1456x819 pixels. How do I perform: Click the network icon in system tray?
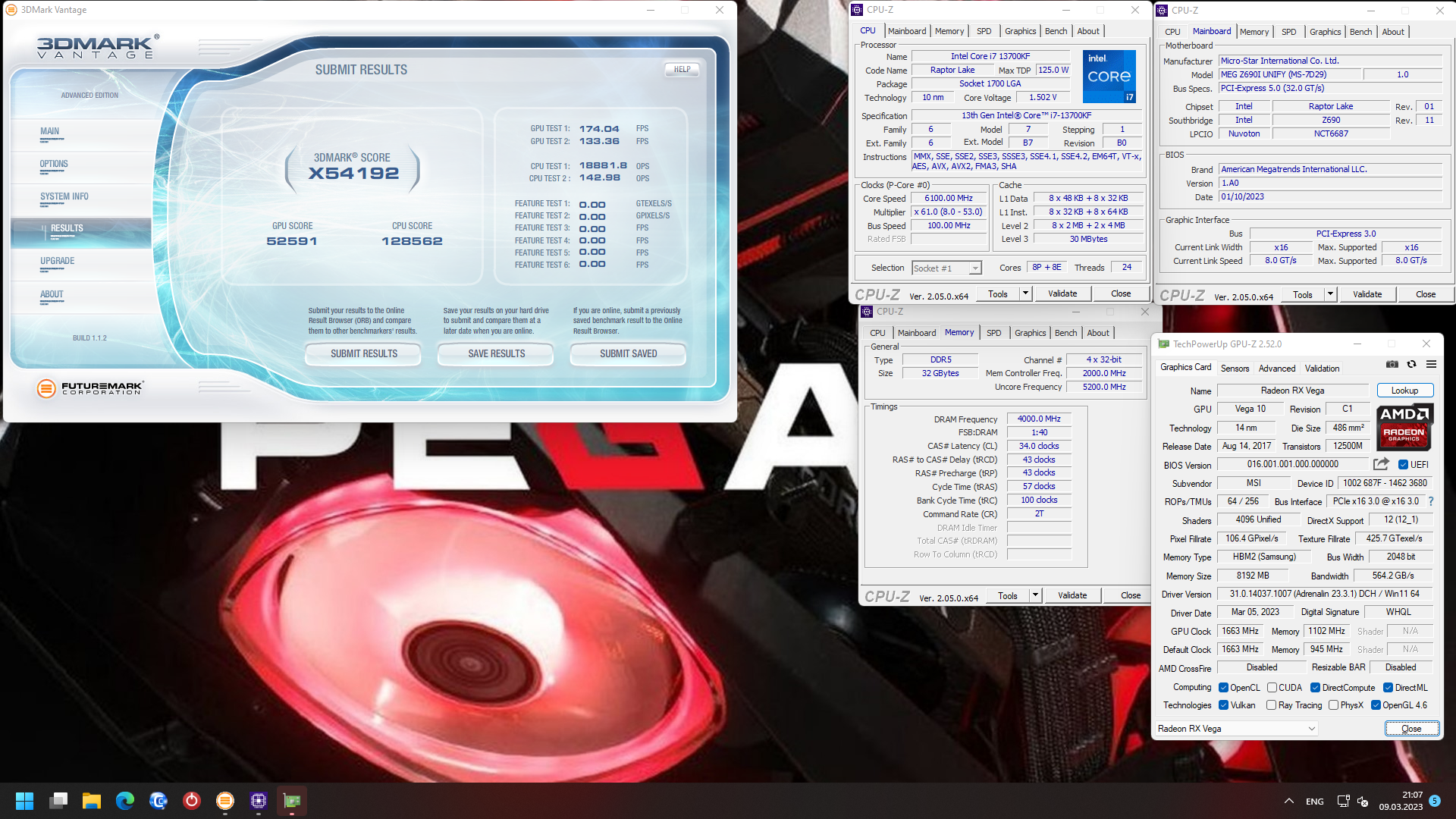tap(1343, 801)
